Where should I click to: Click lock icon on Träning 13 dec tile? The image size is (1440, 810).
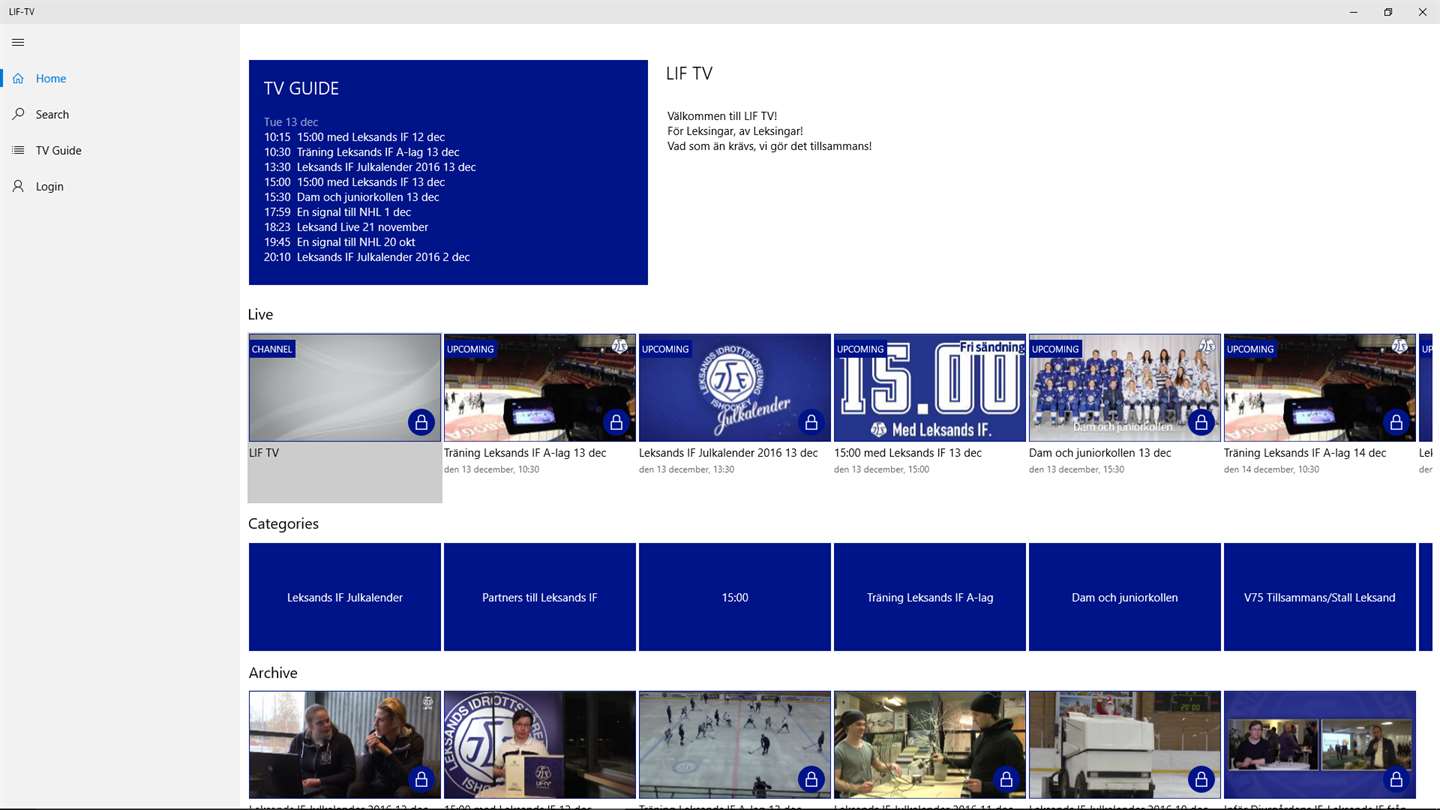616,422
